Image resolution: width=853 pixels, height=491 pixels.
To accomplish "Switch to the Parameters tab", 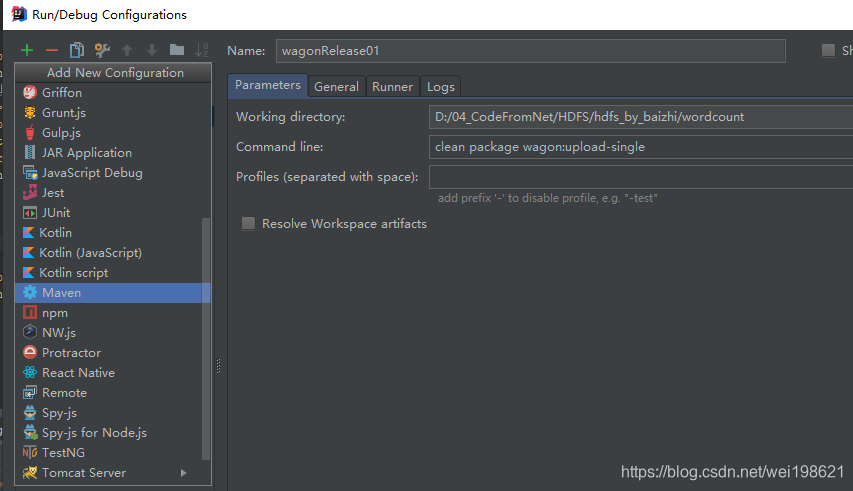I will pos(268,85).
